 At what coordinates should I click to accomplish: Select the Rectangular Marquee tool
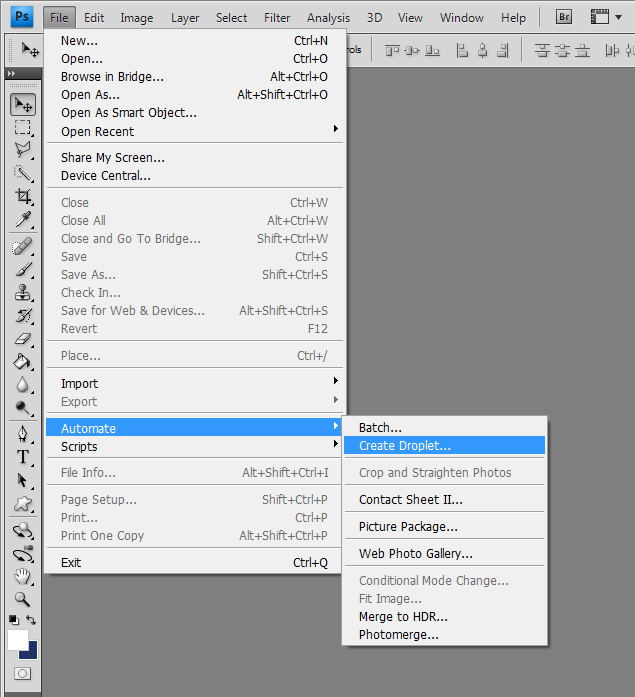tap(23, 127)
